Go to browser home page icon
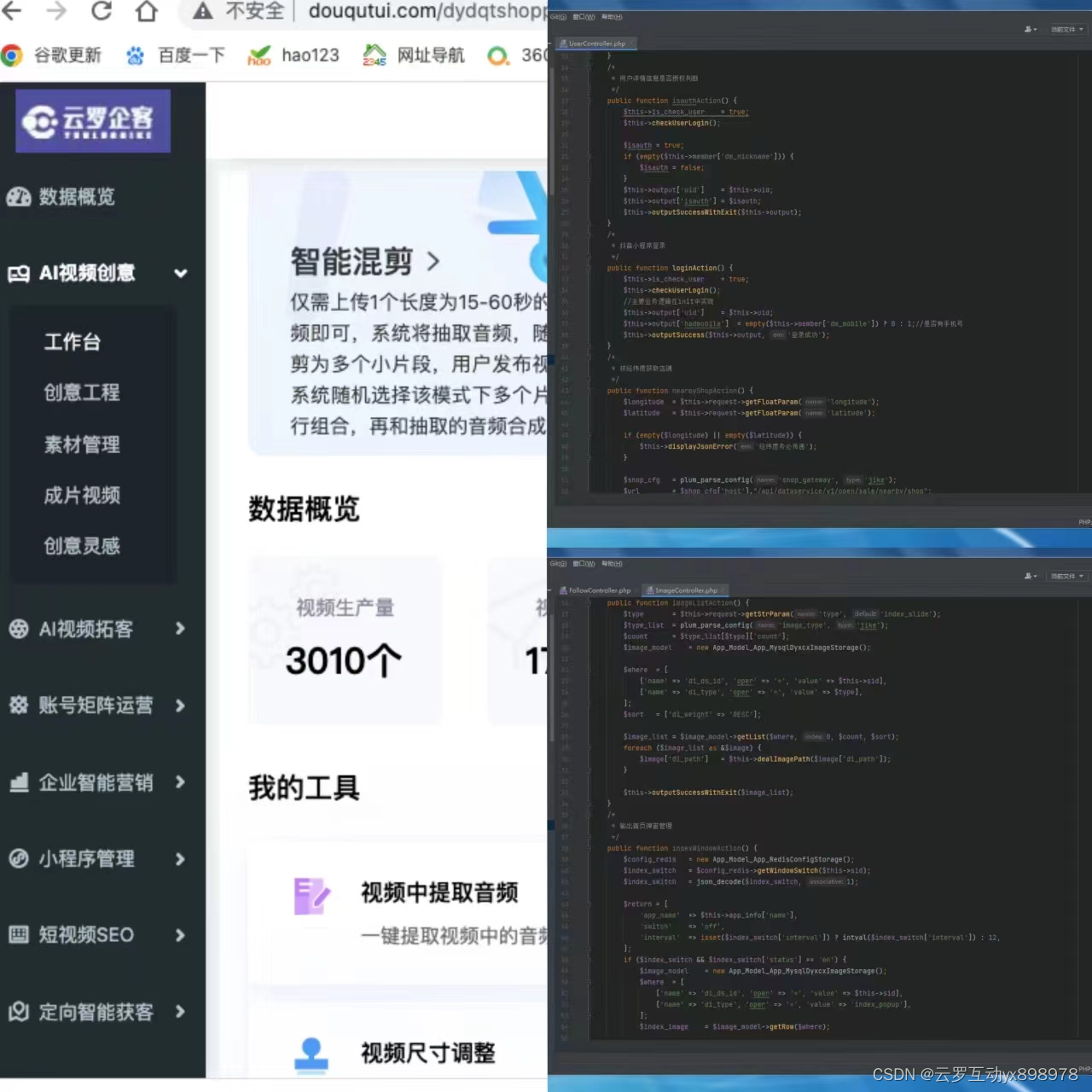1092x1092 pixels. (147, 10)
